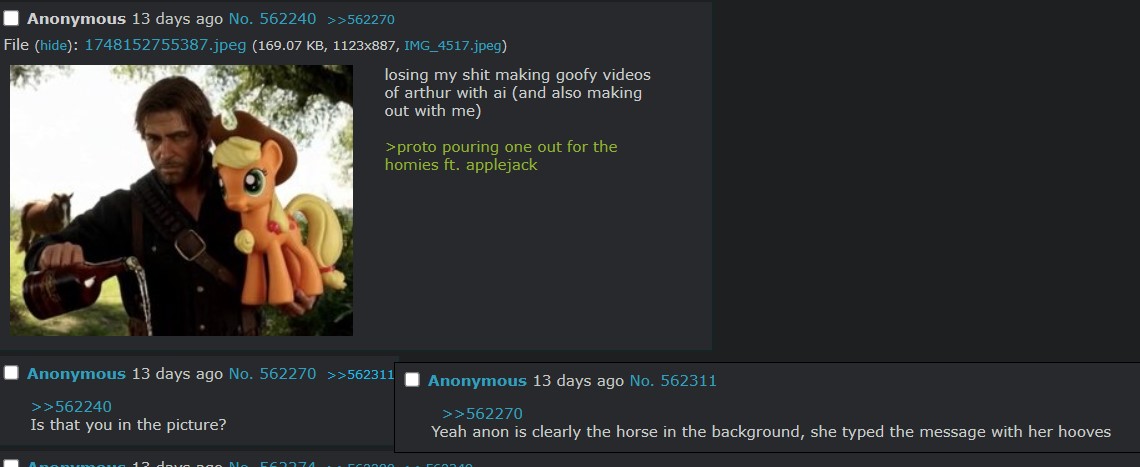Click the hide link next to File
1140x467 pixels.
(x=53, y=45)
